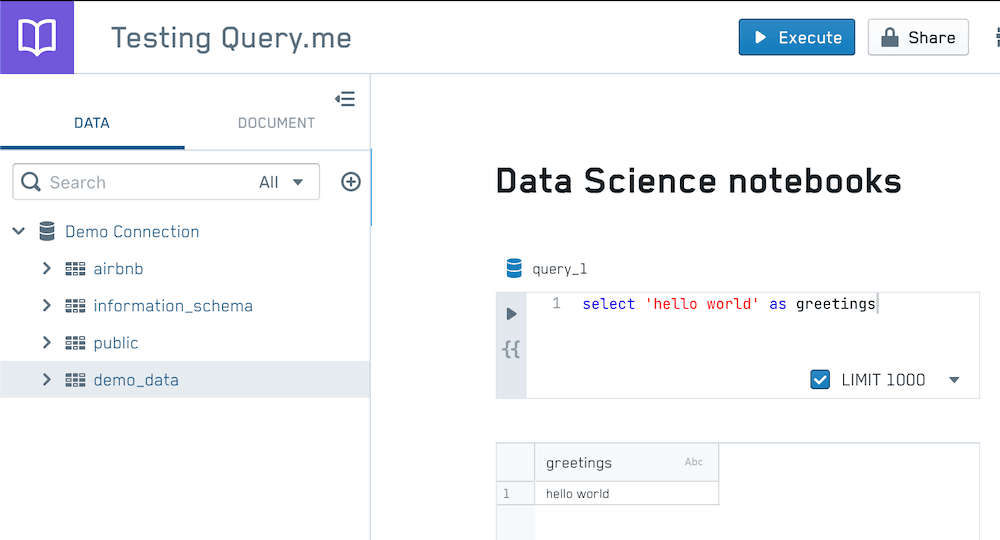Click the Abc type indicator in greetings column

click(694, 462)
